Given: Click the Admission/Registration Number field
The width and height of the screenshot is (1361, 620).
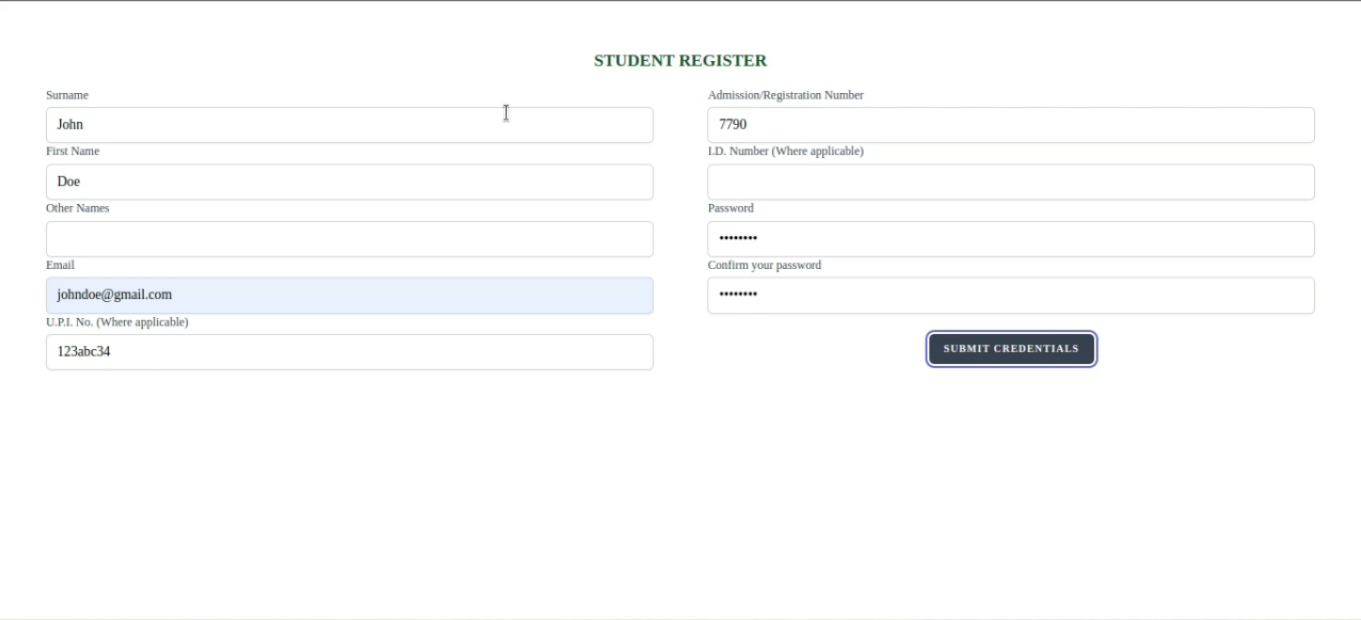Looking at the screenshot, I should 1011,124.
